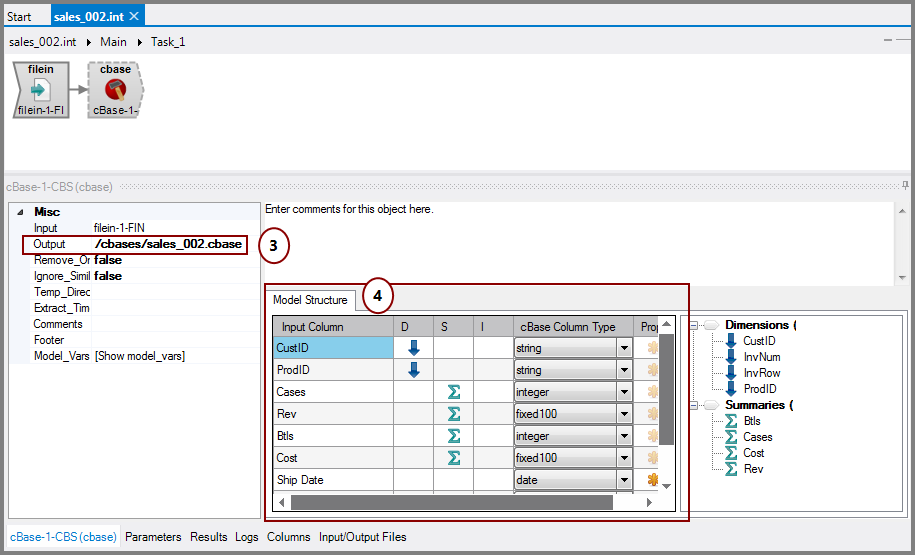Screen dimensions: 915x555
Task: Open the CustID column type dropdown
Action: (x=624, y=348)
